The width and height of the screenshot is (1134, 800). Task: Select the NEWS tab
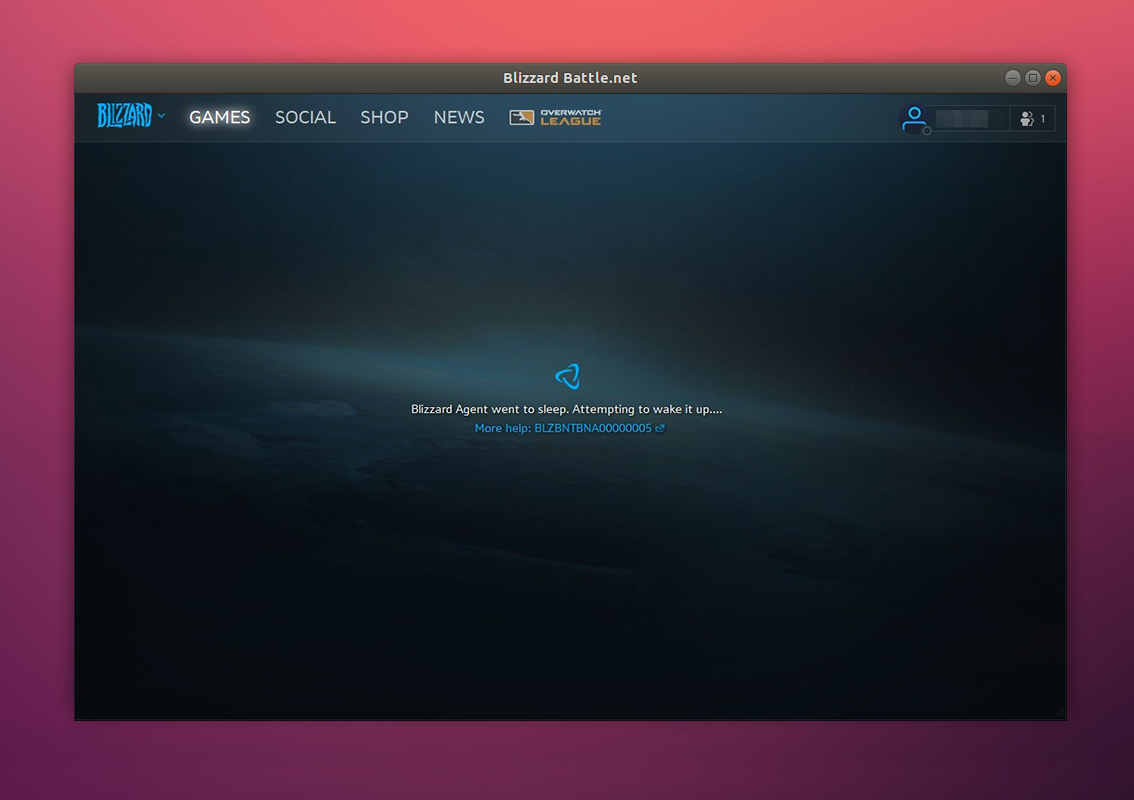coord(459,117)
